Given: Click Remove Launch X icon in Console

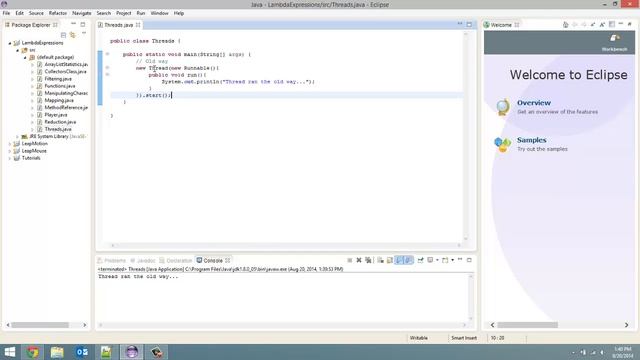Looking at the screenshot, I should [359, 260].
